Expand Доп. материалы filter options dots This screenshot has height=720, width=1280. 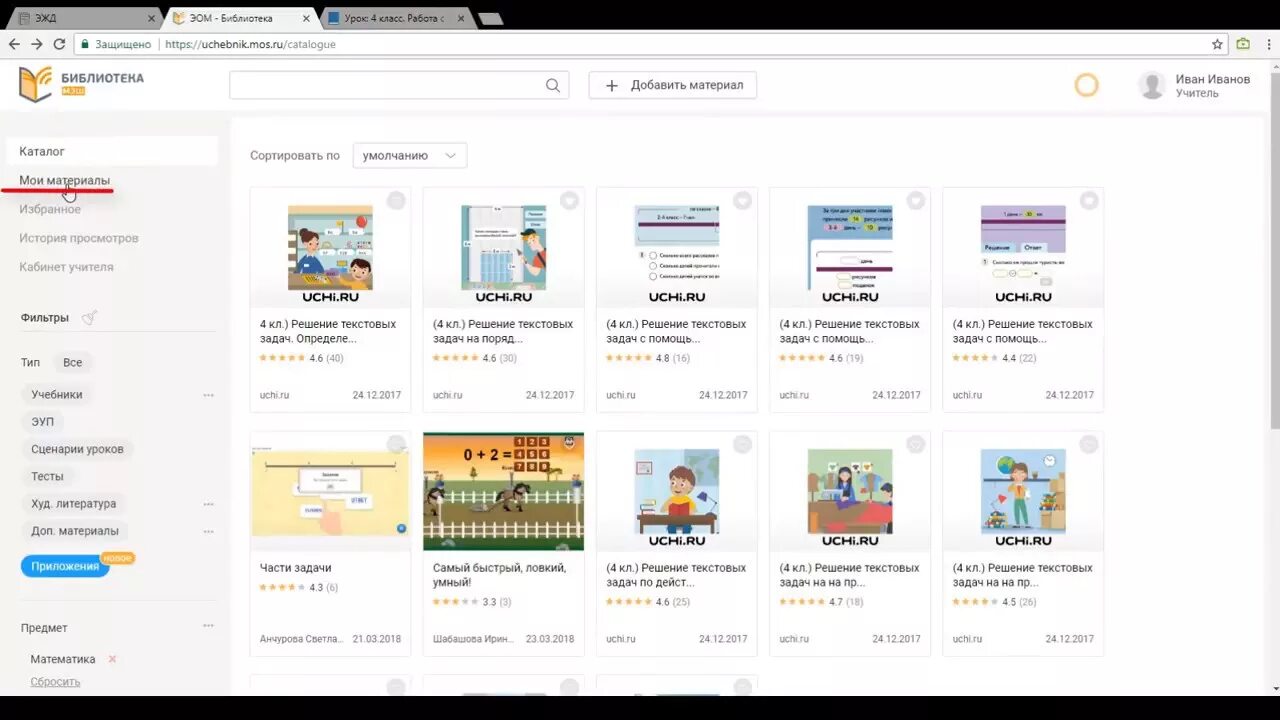(x=208, y=531)
